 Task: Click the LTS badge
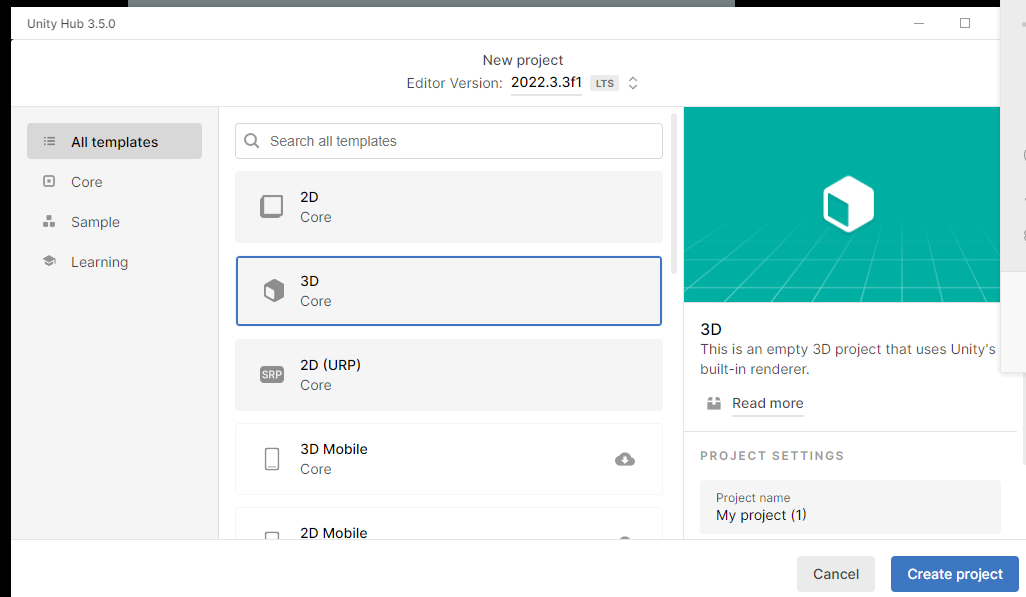click(605, 83)
